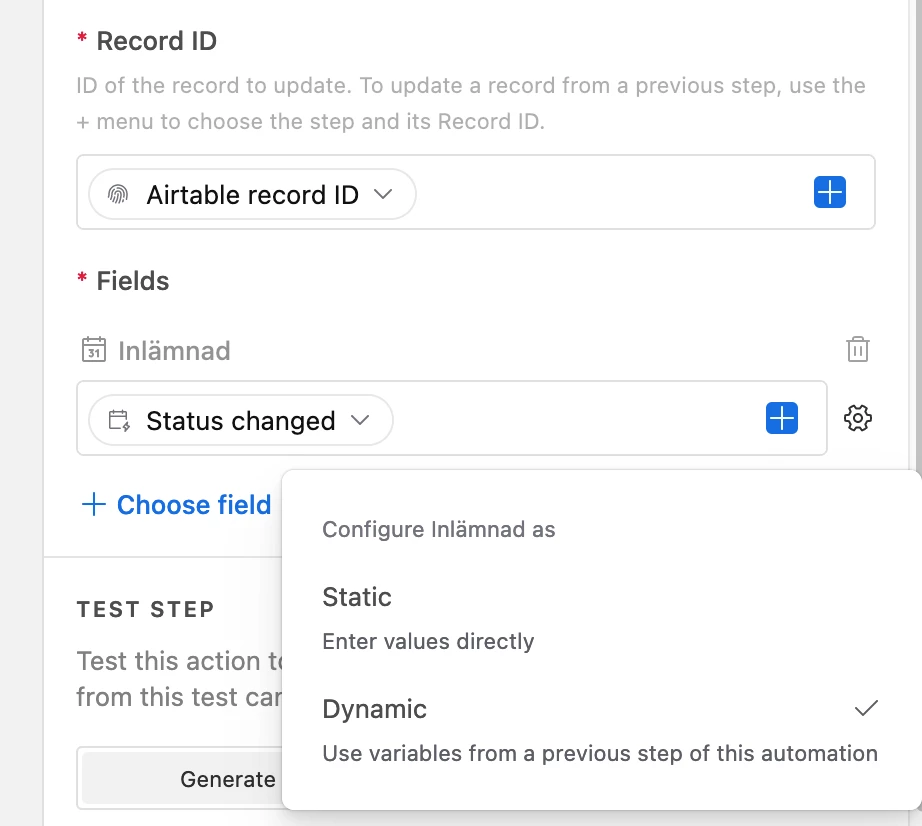Viewport: 922px width, 826px height.
Task: Click empty space in the Record ID input
Action: [610, 193]
